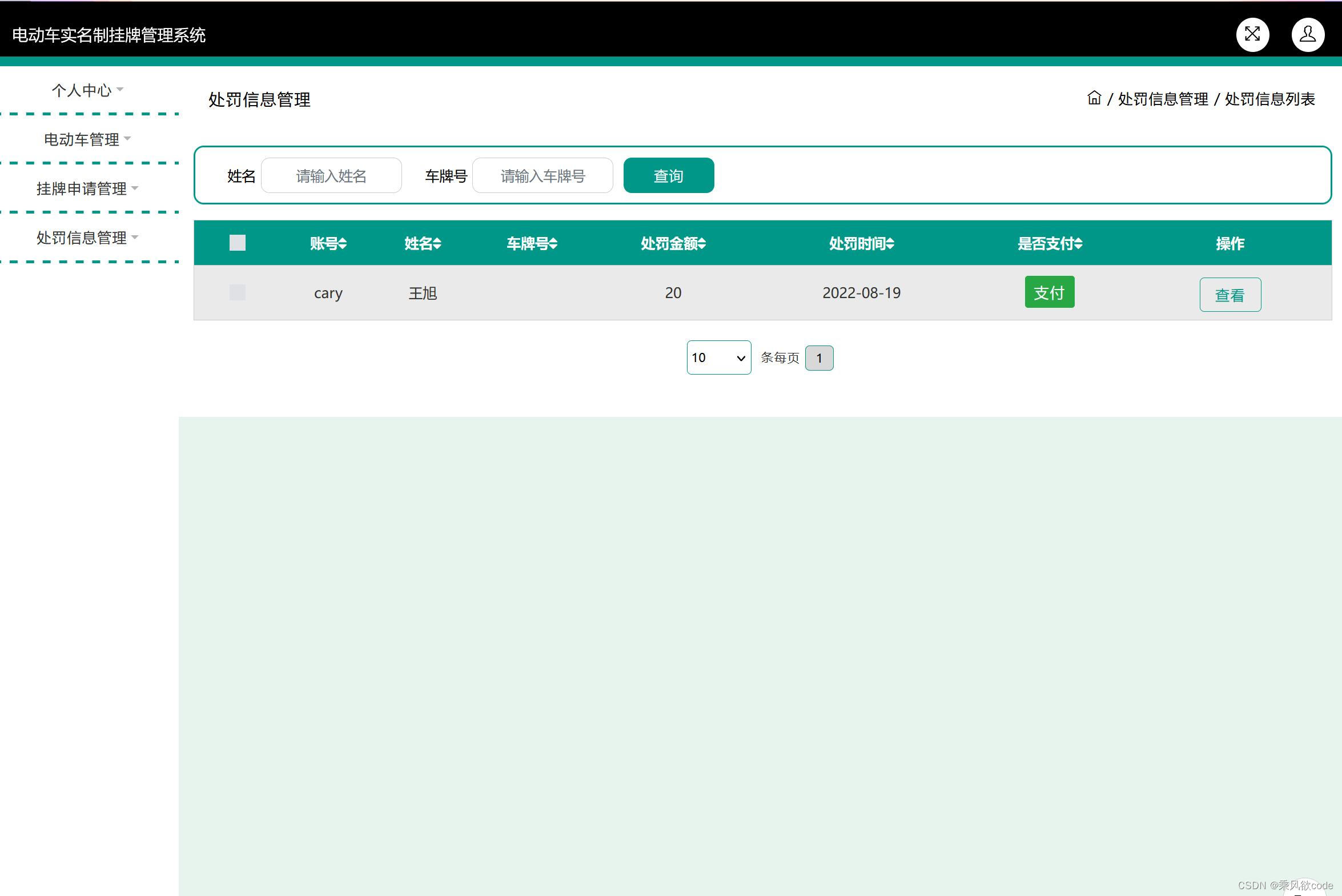The image size is (1342, 896).
Task: Check the cary row checkbox
Action: click(237, 292)
